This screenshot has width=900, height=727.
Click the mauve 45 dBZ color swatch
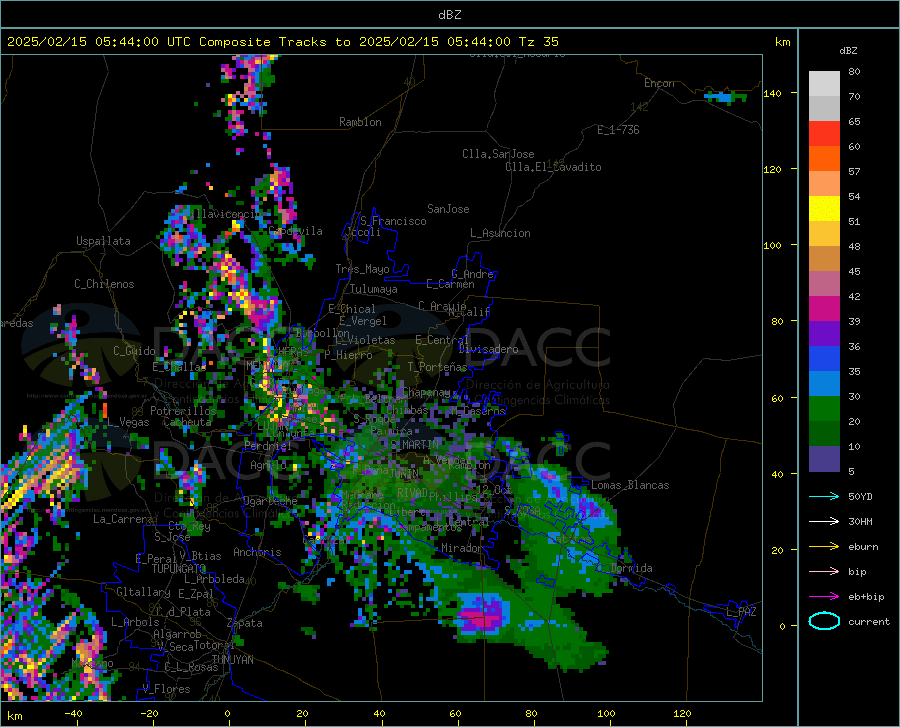[824, 283]
